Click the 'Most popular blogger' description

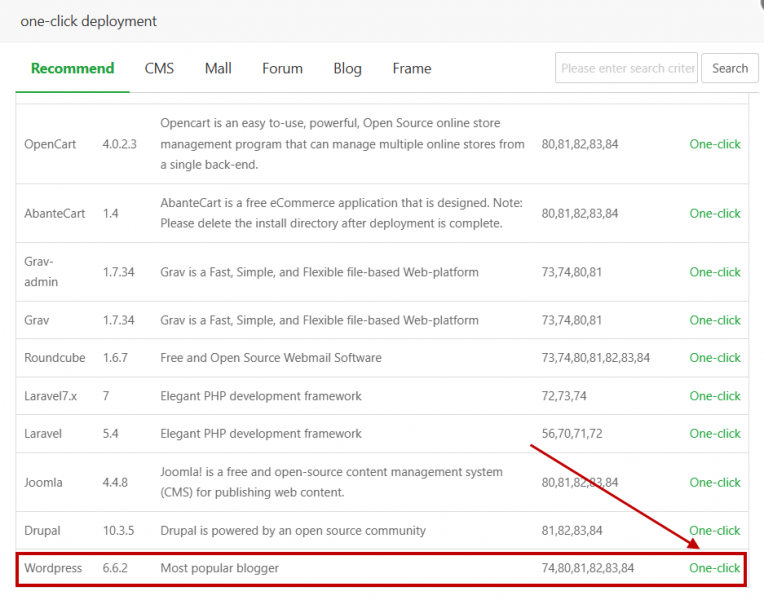[219, 568]
